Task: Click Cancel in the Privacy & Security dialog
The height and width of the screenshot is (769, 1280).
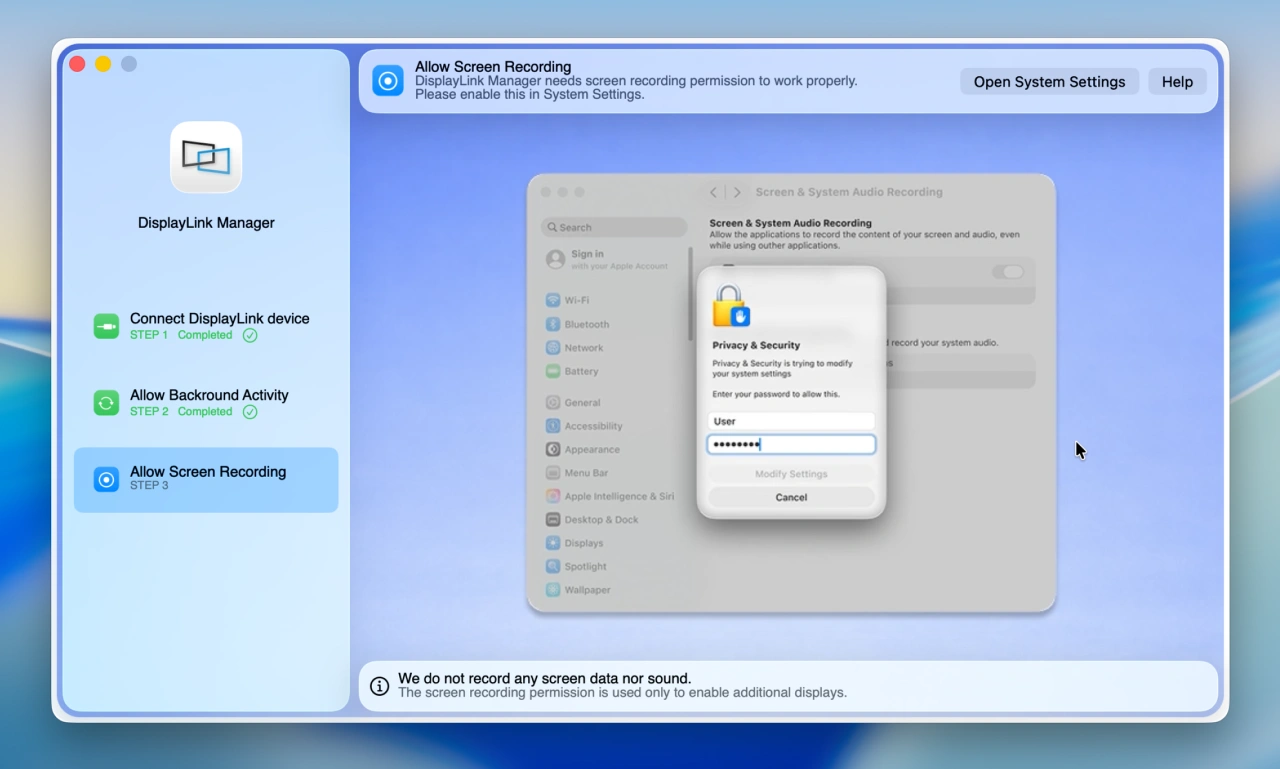Action: pyautogui.click(x=791, y=497)
